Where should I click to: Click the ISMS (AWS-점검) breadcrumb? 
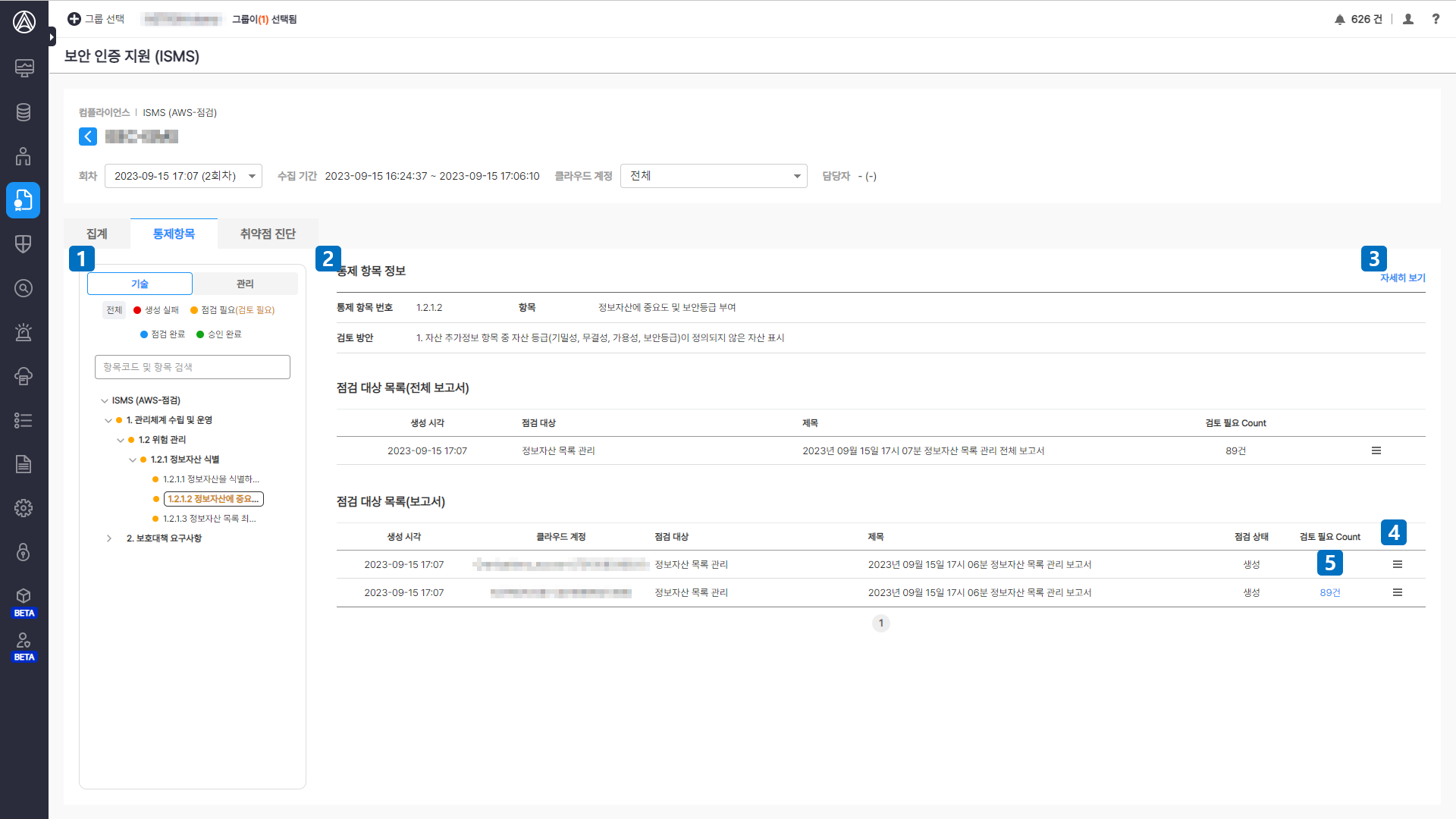point(180,112)
